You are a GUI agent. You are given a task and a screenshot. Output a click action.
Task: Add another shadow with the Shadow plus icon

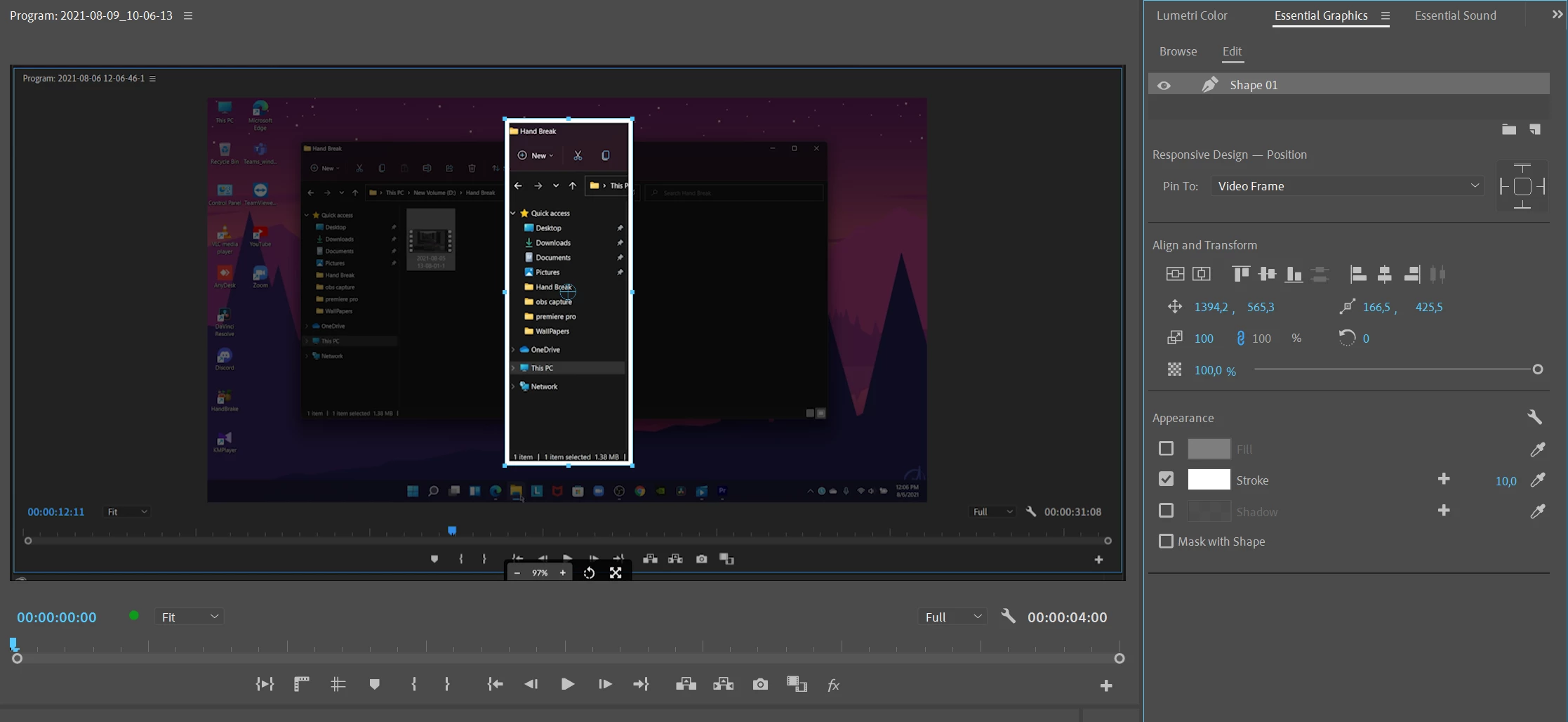[x=1444, y=511]
